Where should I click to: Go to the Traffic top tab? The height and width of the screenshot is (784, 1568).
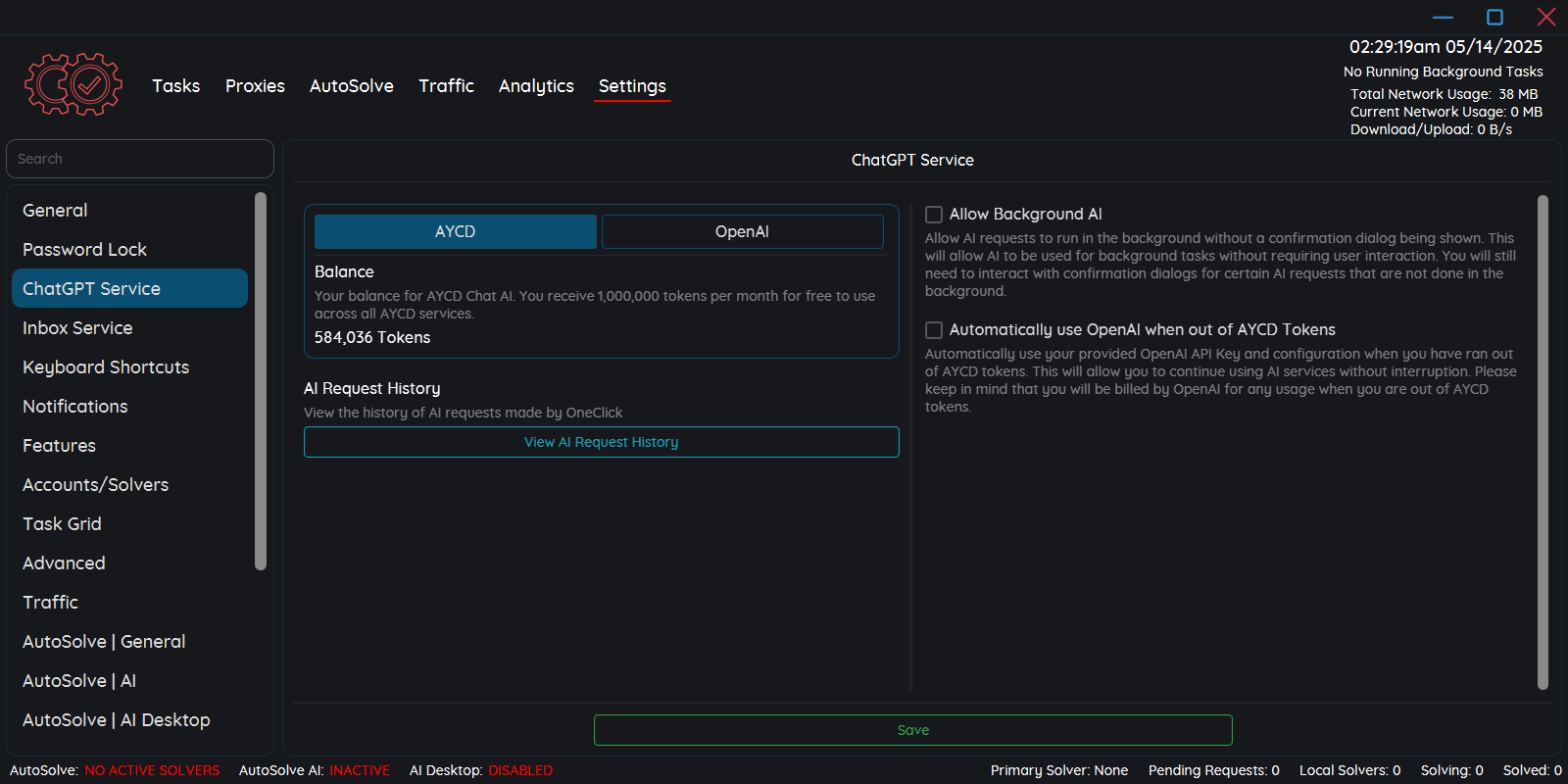(446, 86)
